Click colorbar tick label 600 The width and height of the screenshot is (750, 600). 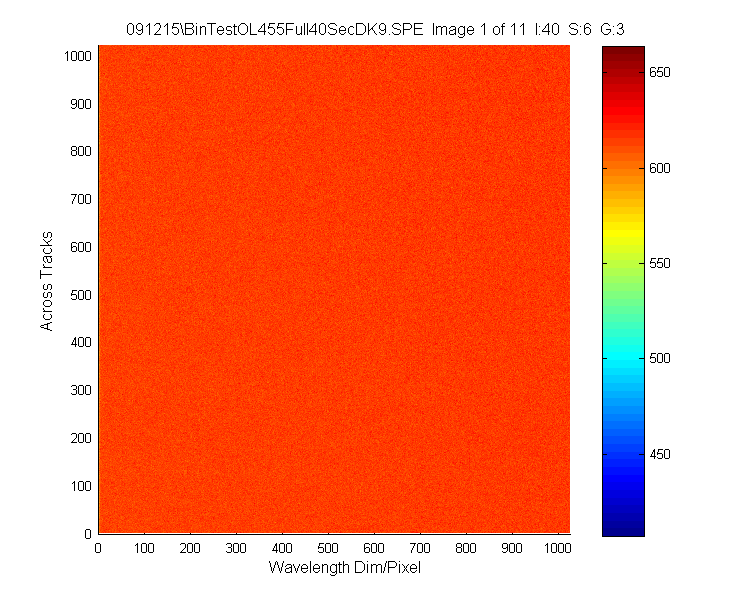(660, 168)
